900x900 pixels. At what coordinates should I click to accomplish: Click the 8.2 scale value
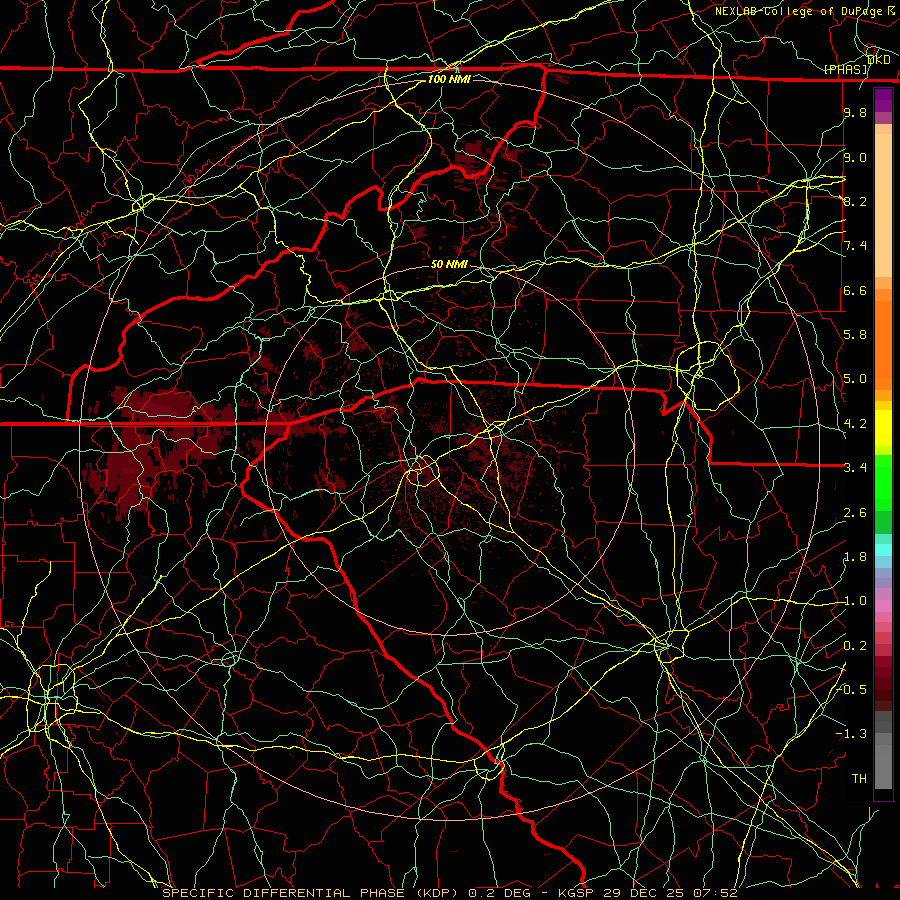pos(855,201)
